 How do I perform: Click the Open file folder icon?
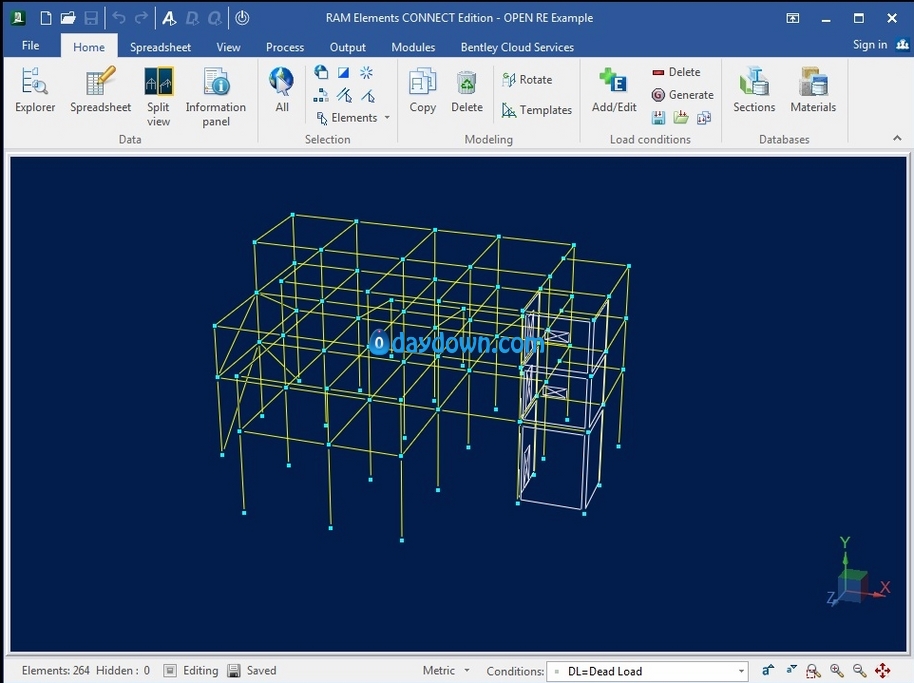[x=68, y=18]
